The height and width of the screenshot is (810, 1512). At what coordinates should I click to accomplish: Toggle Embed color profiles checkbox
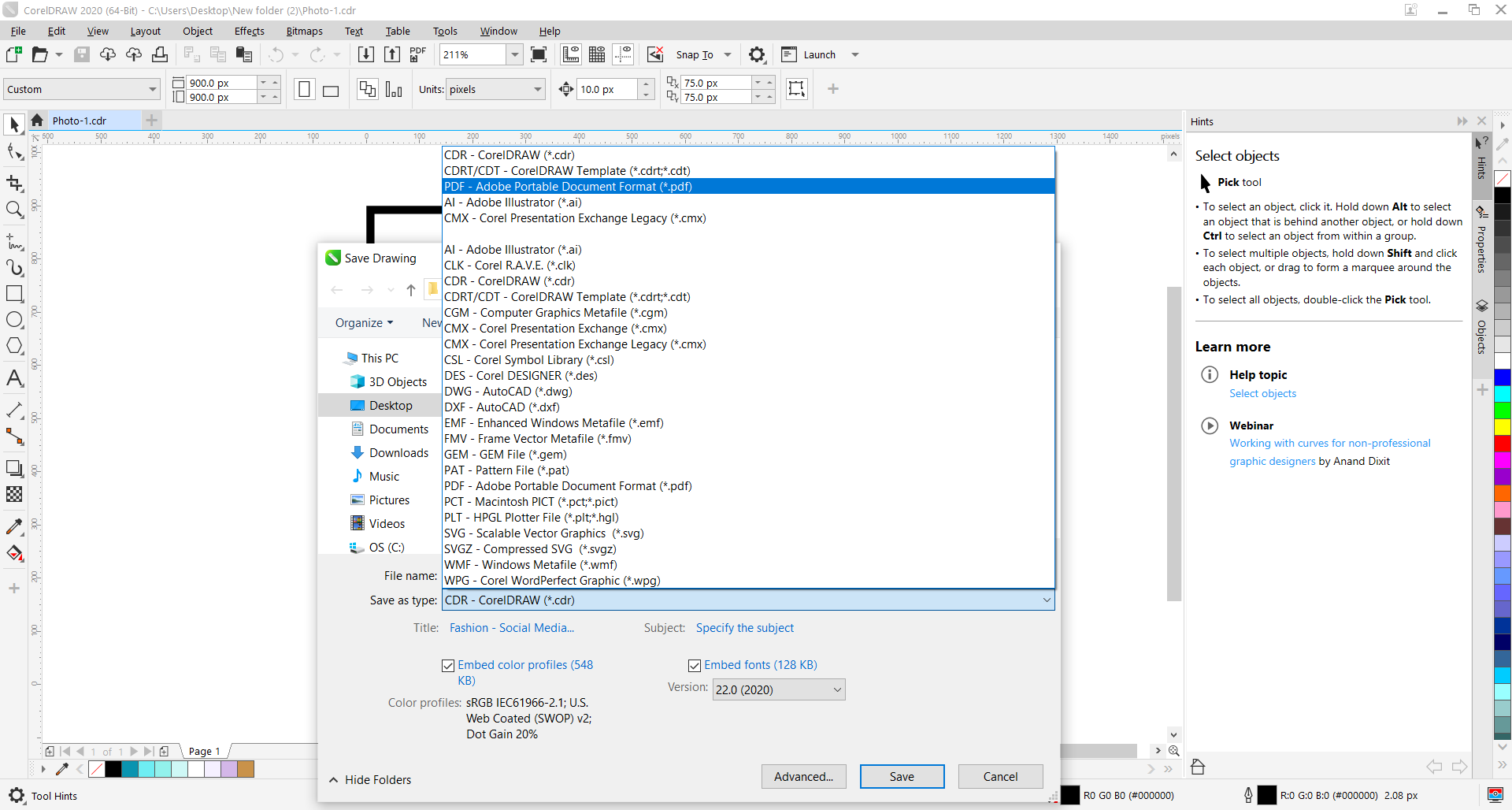448,666
